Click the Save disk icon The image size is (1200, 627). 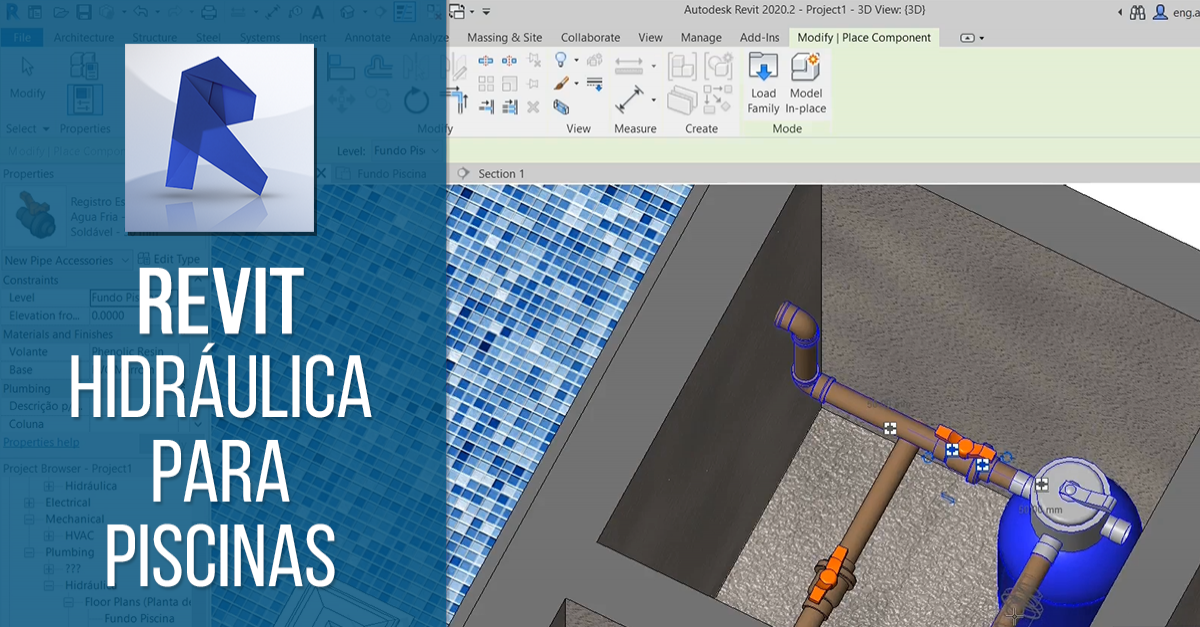click(x=84, y=12)
